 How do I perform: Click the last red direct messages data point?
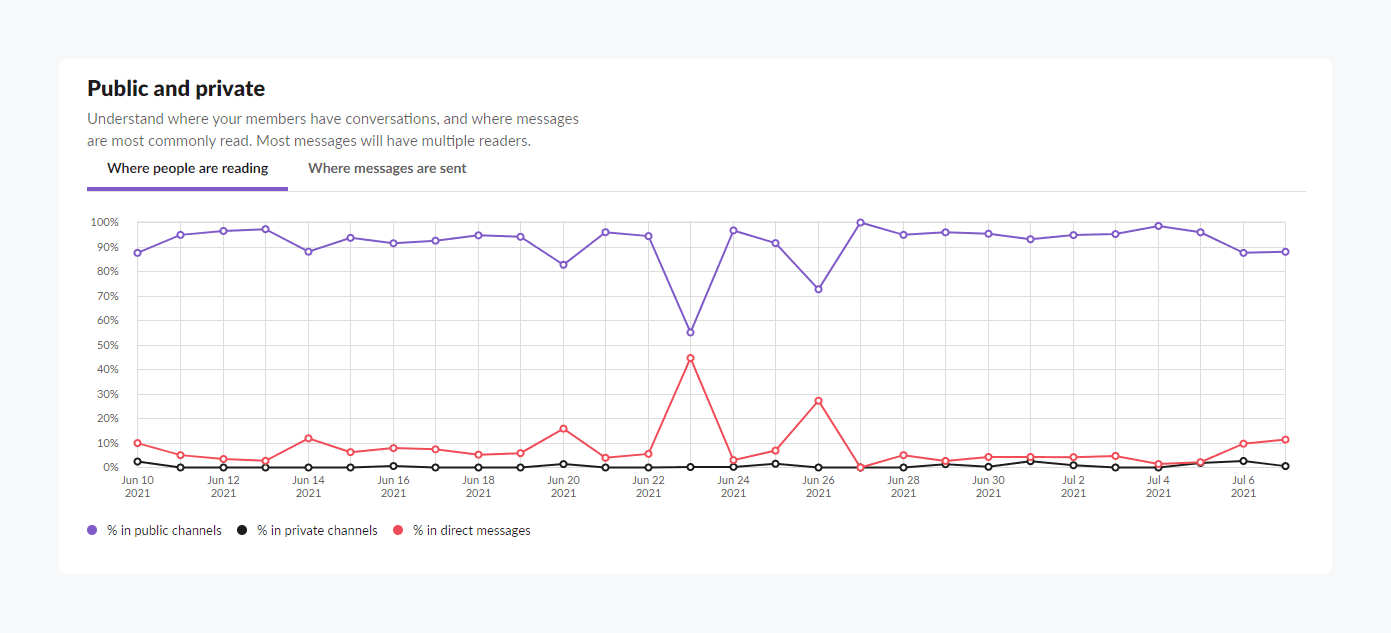point(1285,440)
